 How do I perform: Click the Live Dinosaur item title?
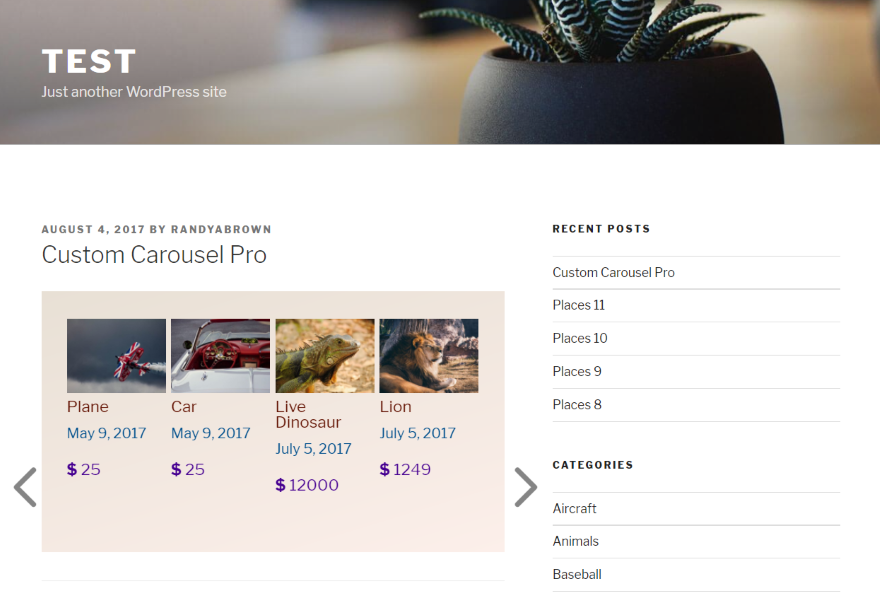(x=308, y=414)
